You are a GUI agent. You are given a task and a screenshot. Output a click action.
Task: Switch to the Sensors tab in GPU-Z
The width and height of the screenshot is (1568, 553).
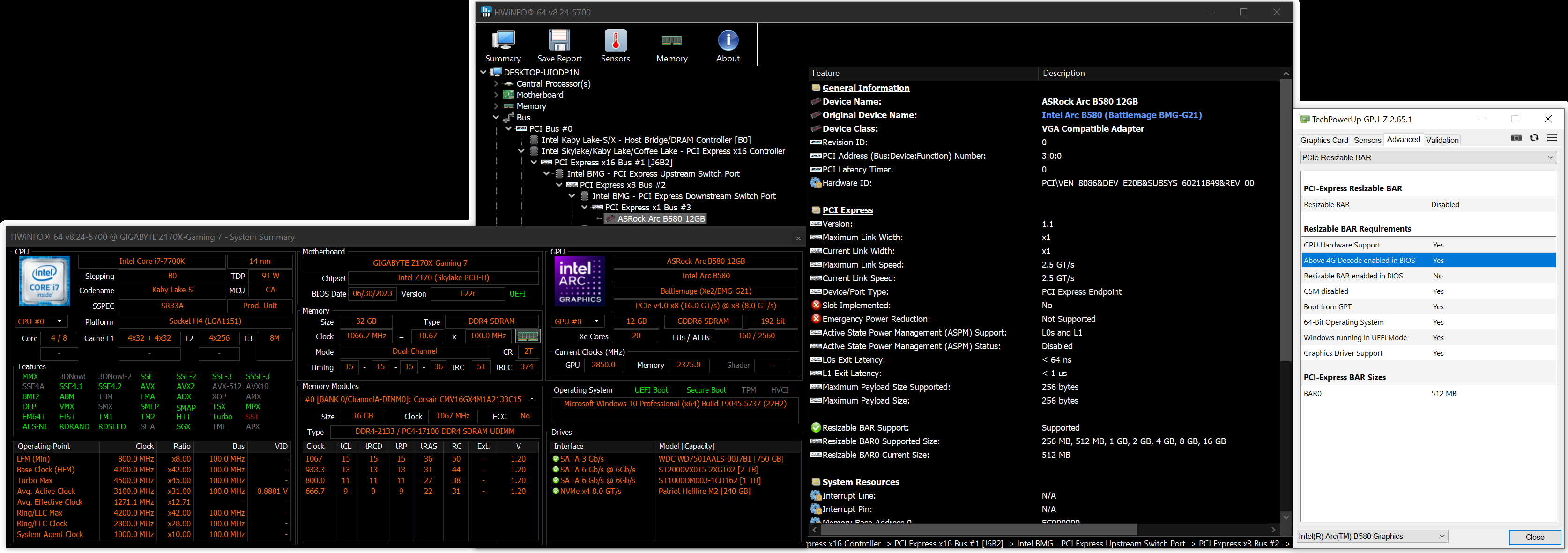coord(1367,140)
